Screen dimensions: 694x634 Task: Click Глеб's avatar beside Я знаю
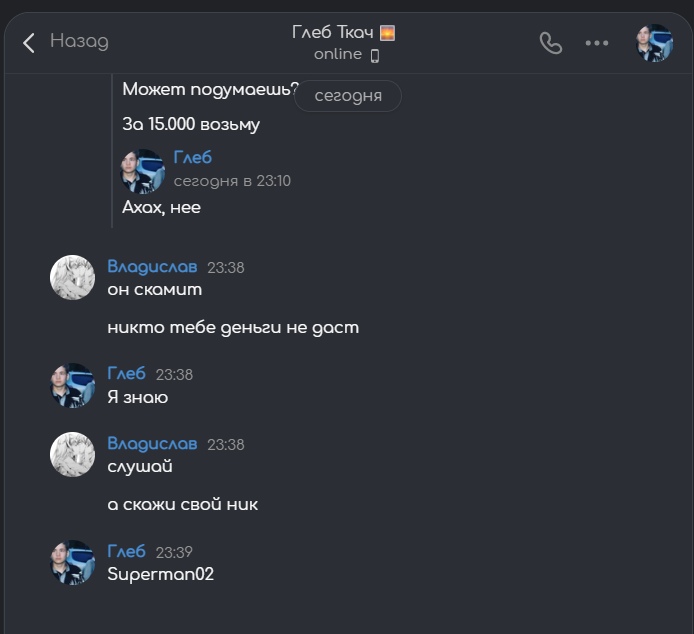click(72, 385)
